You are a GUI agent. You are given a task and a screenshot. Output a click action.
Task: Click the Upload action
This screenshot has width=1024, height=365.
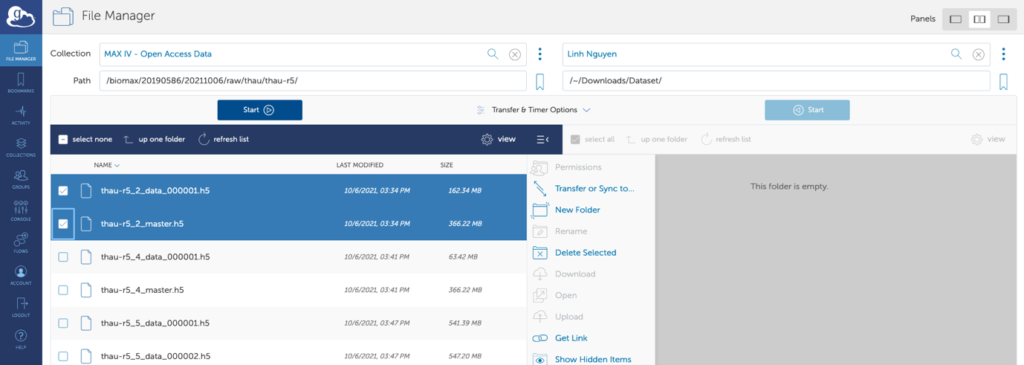click(558, 317)
